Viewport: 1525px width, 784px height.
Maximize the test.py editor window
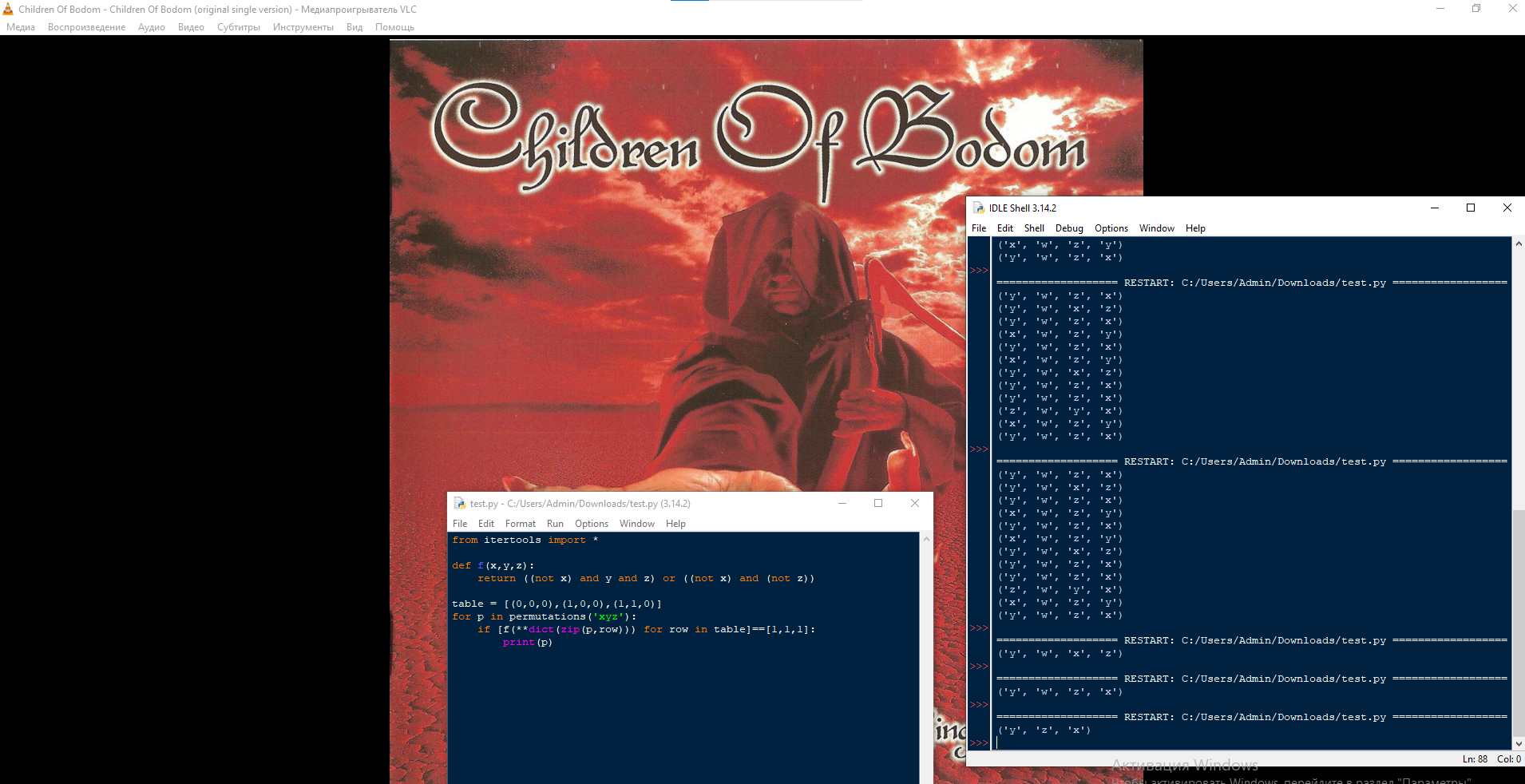(x=878, y=503)
